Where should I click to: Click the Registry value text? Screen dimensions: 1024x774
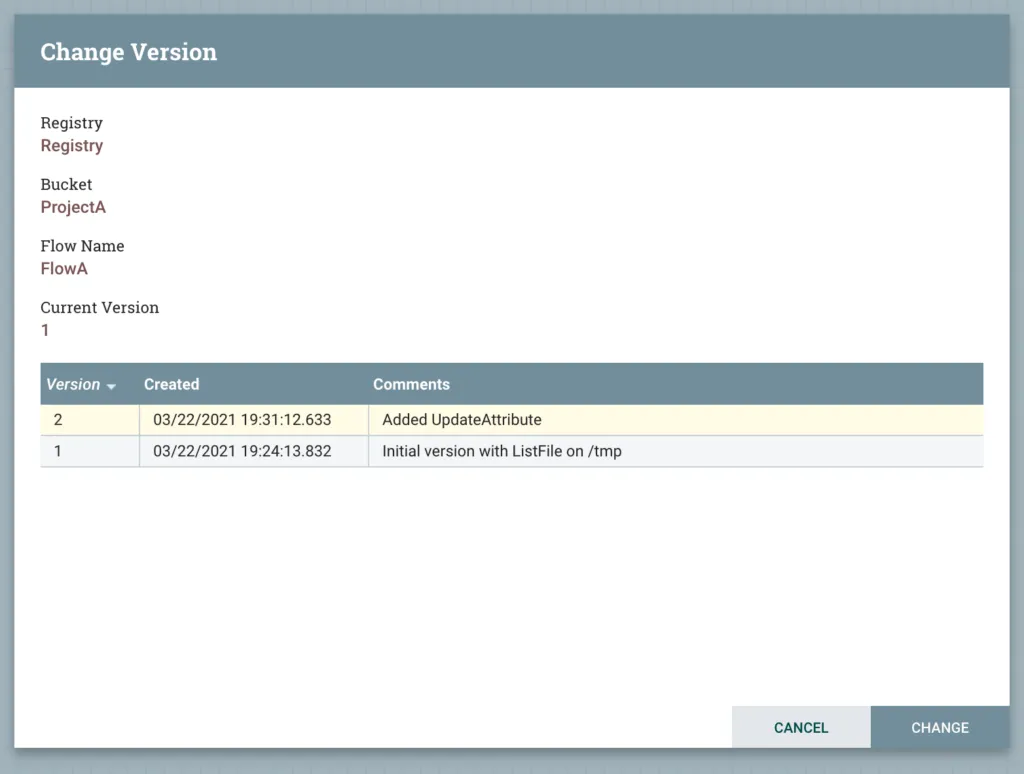[x=72, y=146]
